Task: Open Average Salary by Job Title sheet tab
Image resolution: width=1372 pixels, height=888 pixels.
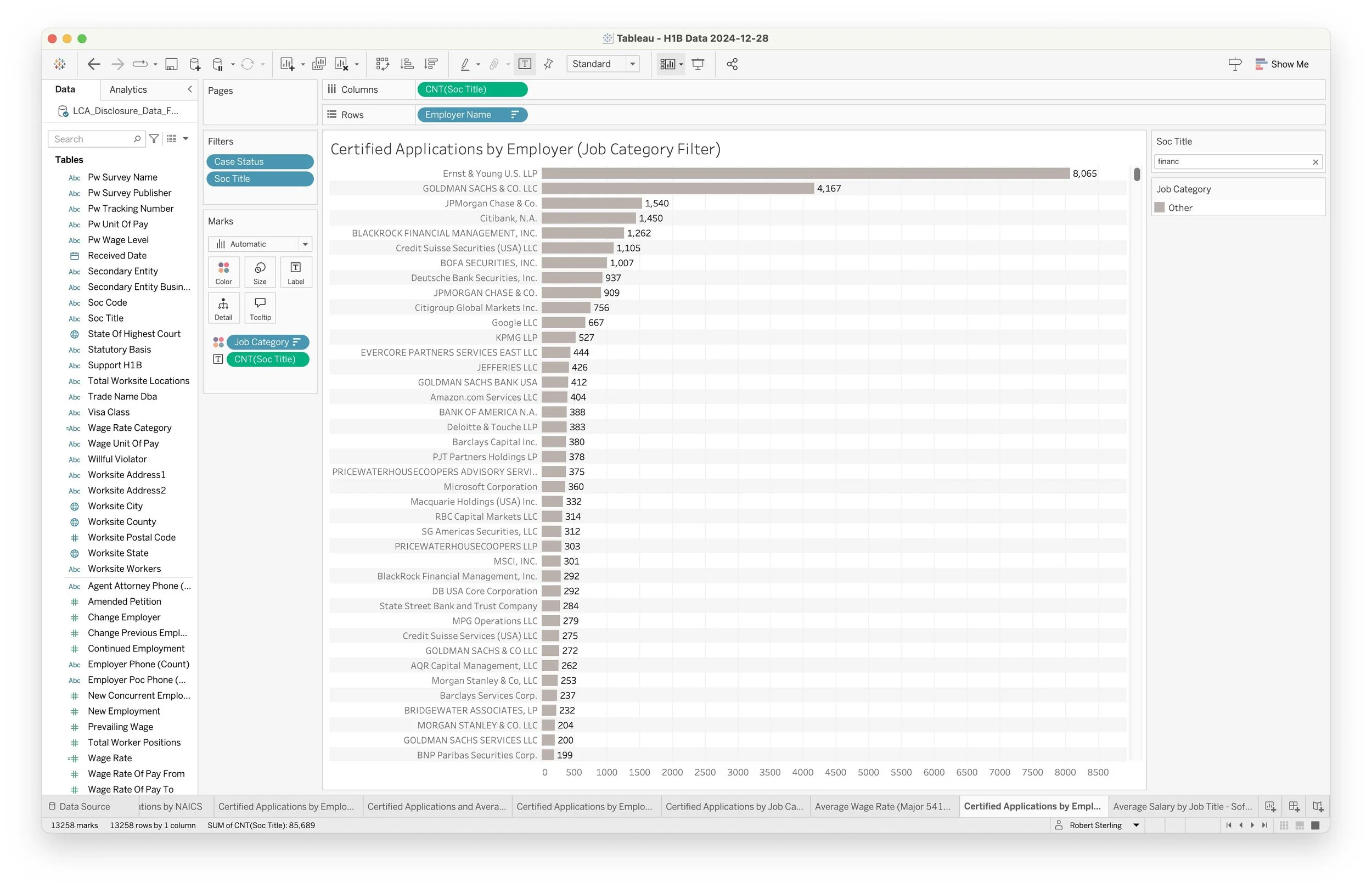Action: (1182, 806)
